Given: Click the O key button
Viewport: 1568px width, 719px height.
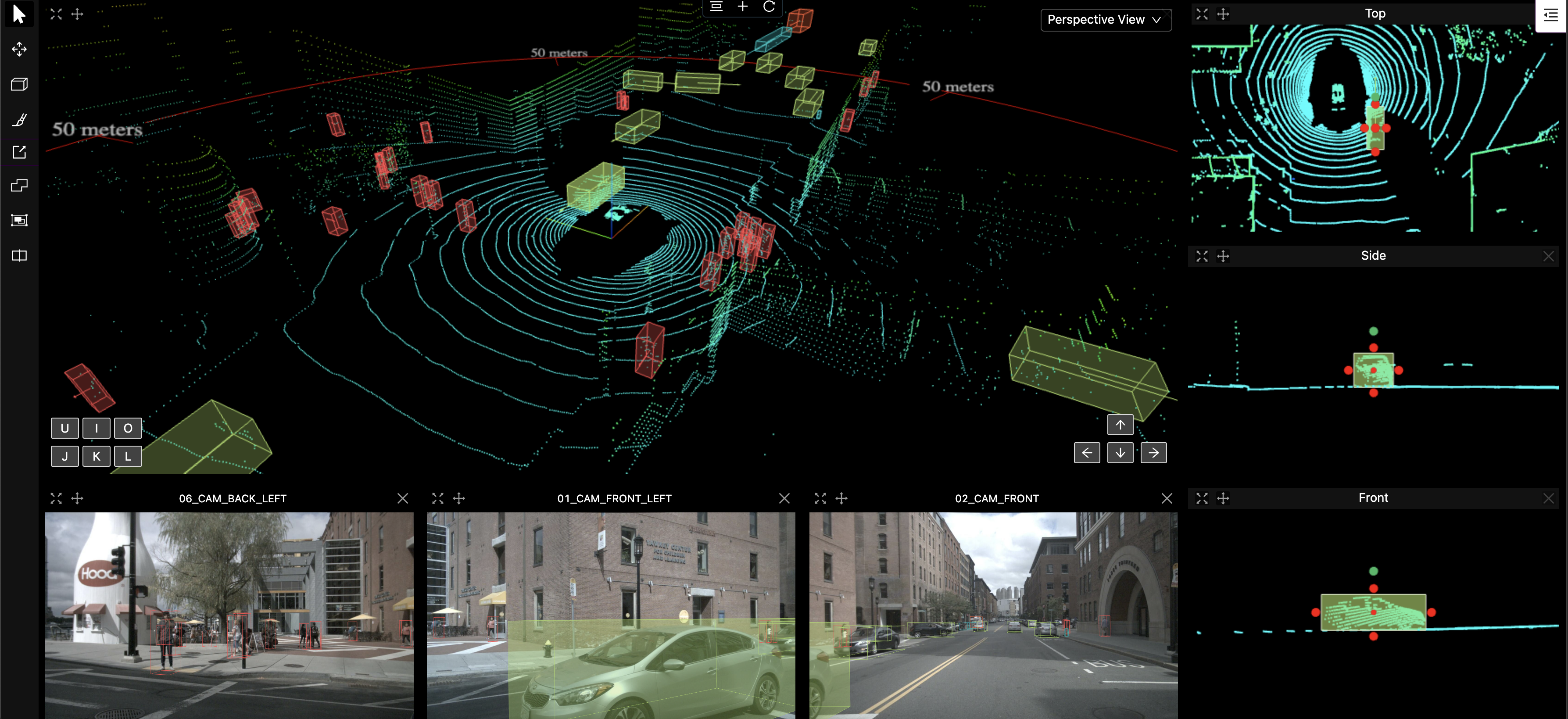Looking at the screenshot, I should point(128,428).
